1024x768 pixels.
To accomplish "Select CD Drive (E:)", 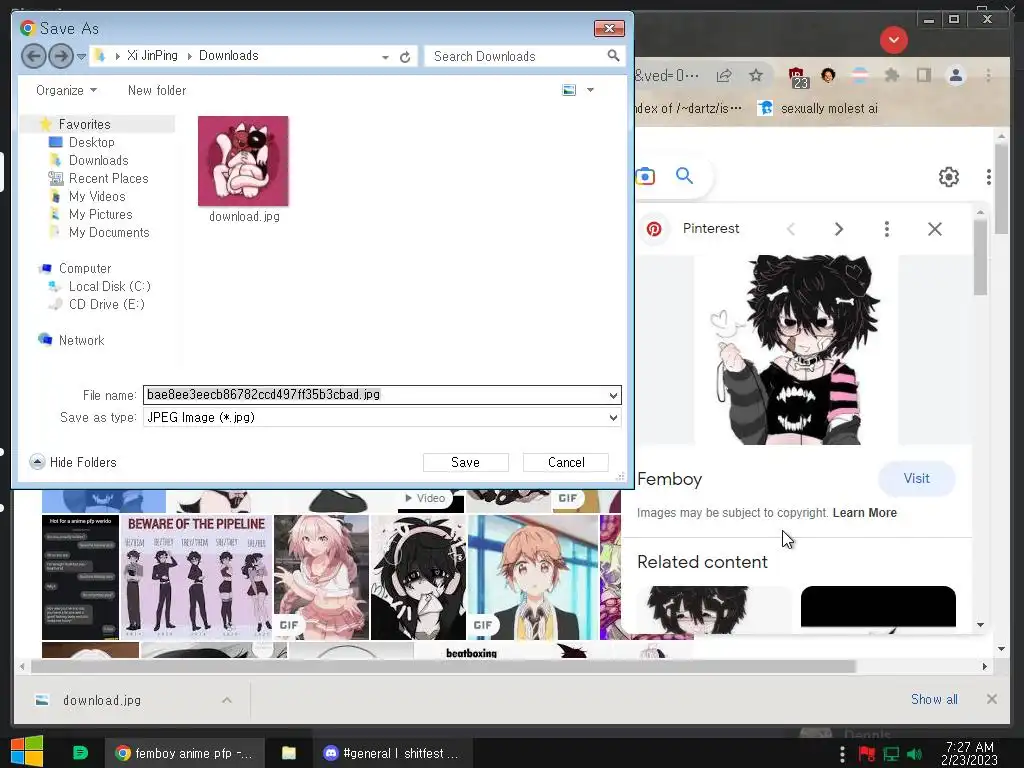I will (x=106, y=304).
